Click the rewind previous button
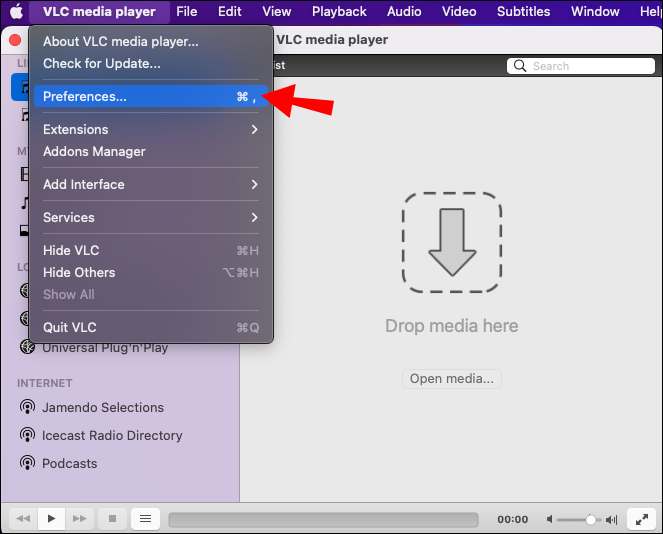This screenshot has height=534, width=663. (23, 518)
